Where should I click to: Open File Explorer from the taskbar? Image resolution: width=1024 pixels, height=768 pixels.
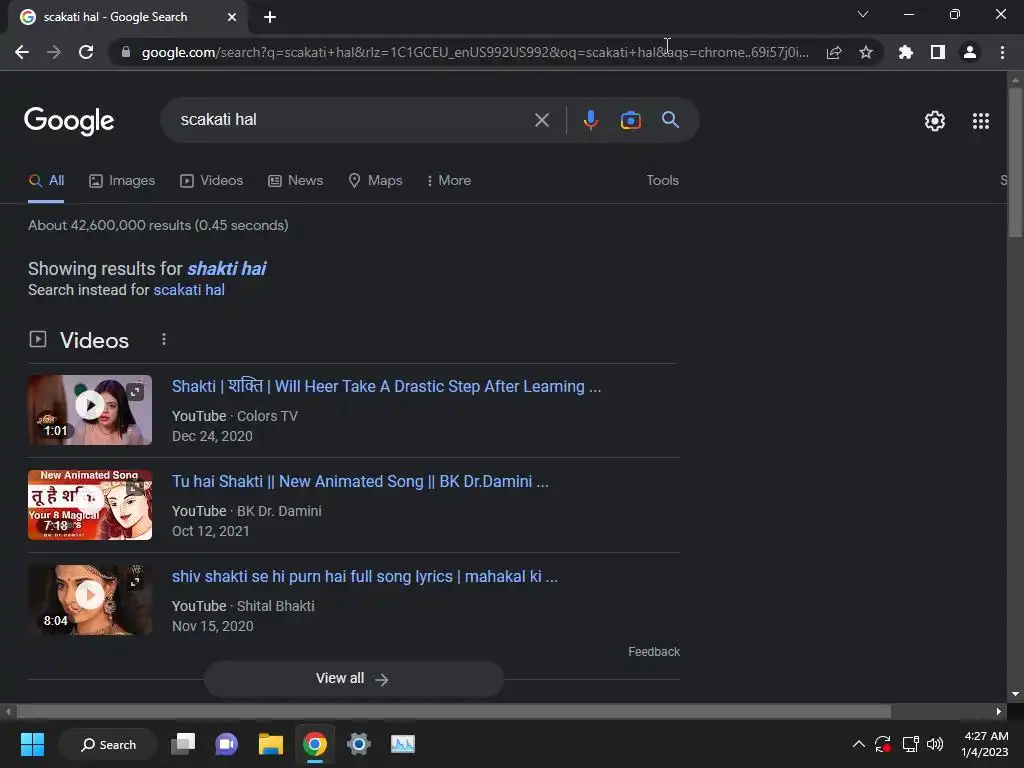pyautogui.click(x=270, y=744)
